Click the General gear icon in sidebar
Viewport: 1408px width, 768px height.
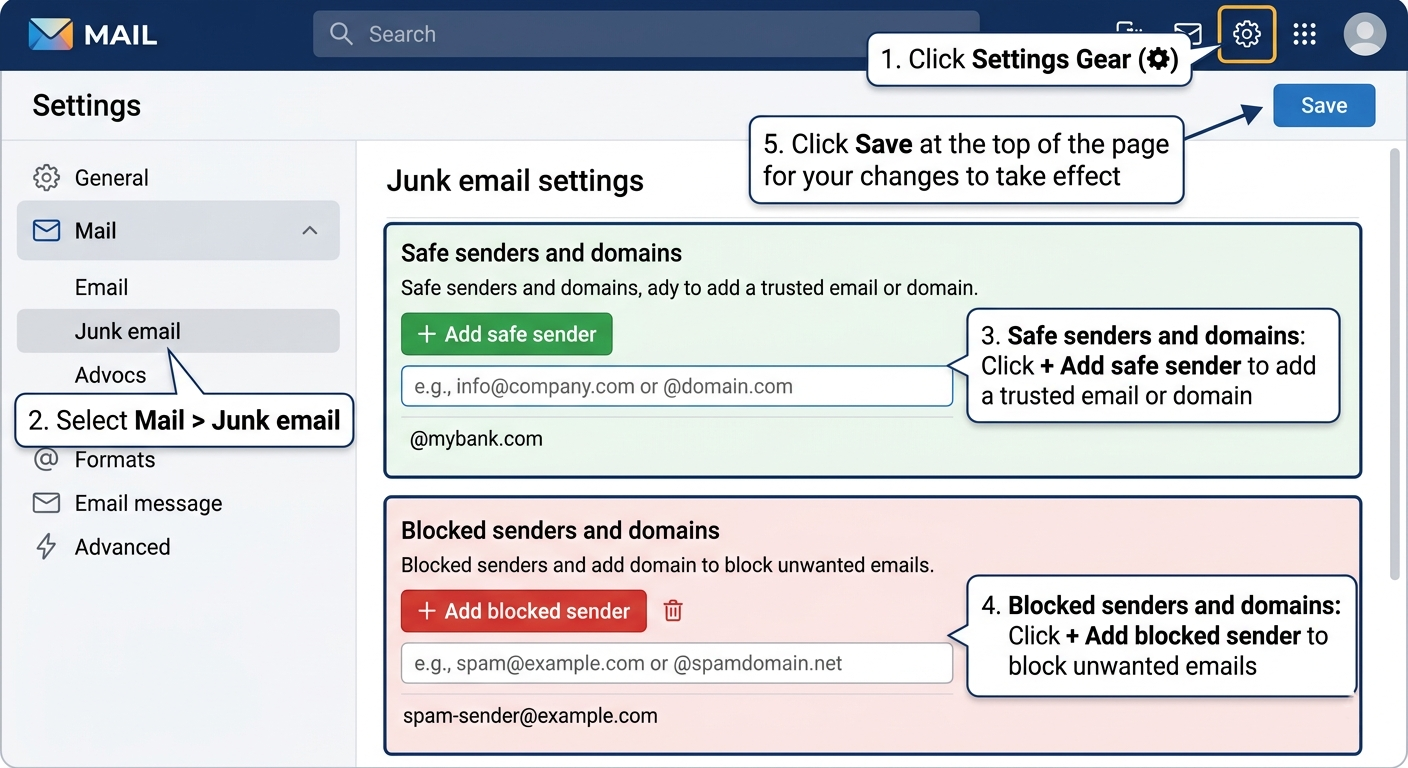(x=46, y=177)
